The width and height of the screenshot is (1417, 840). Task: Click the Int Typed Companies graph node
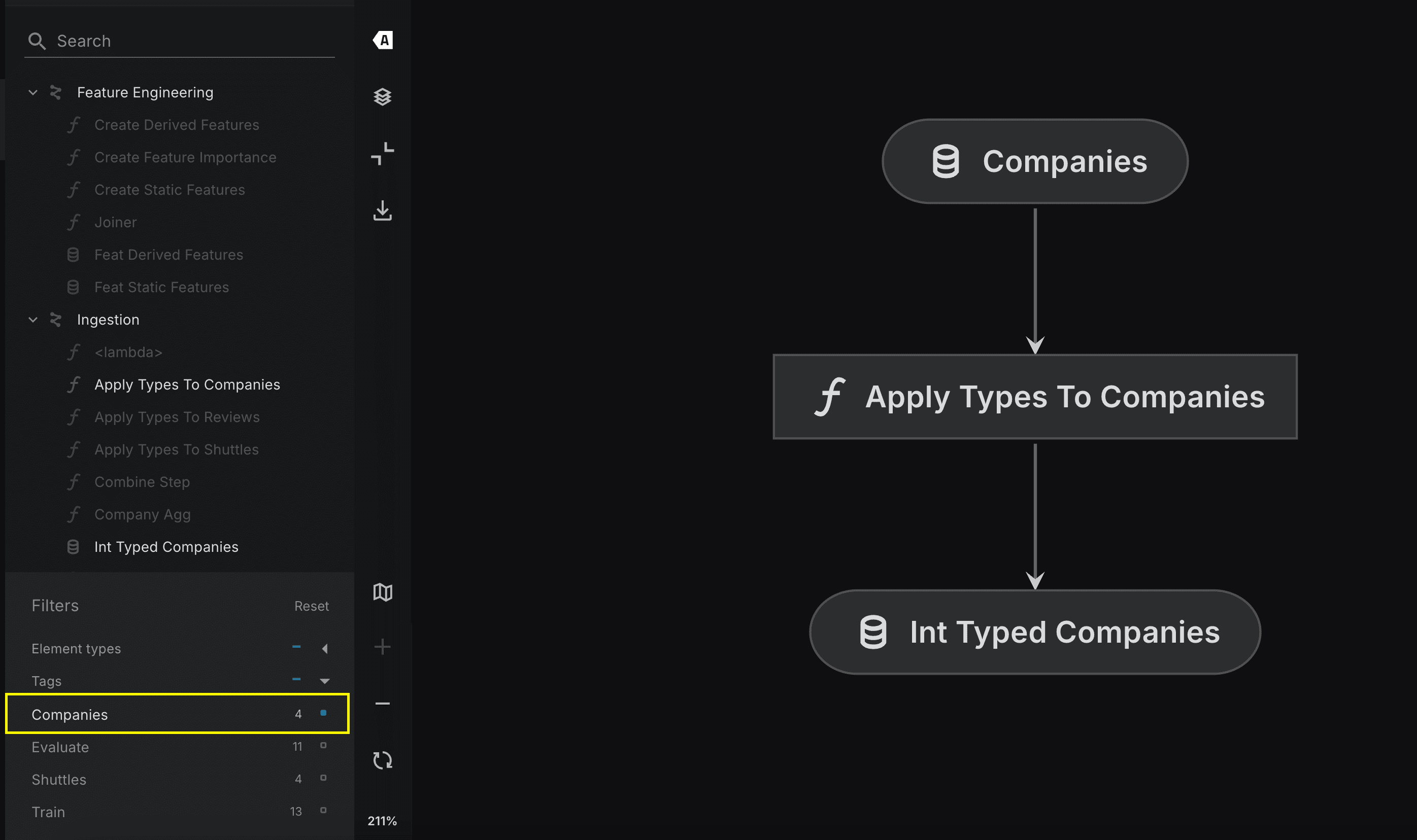[1035, 632]
